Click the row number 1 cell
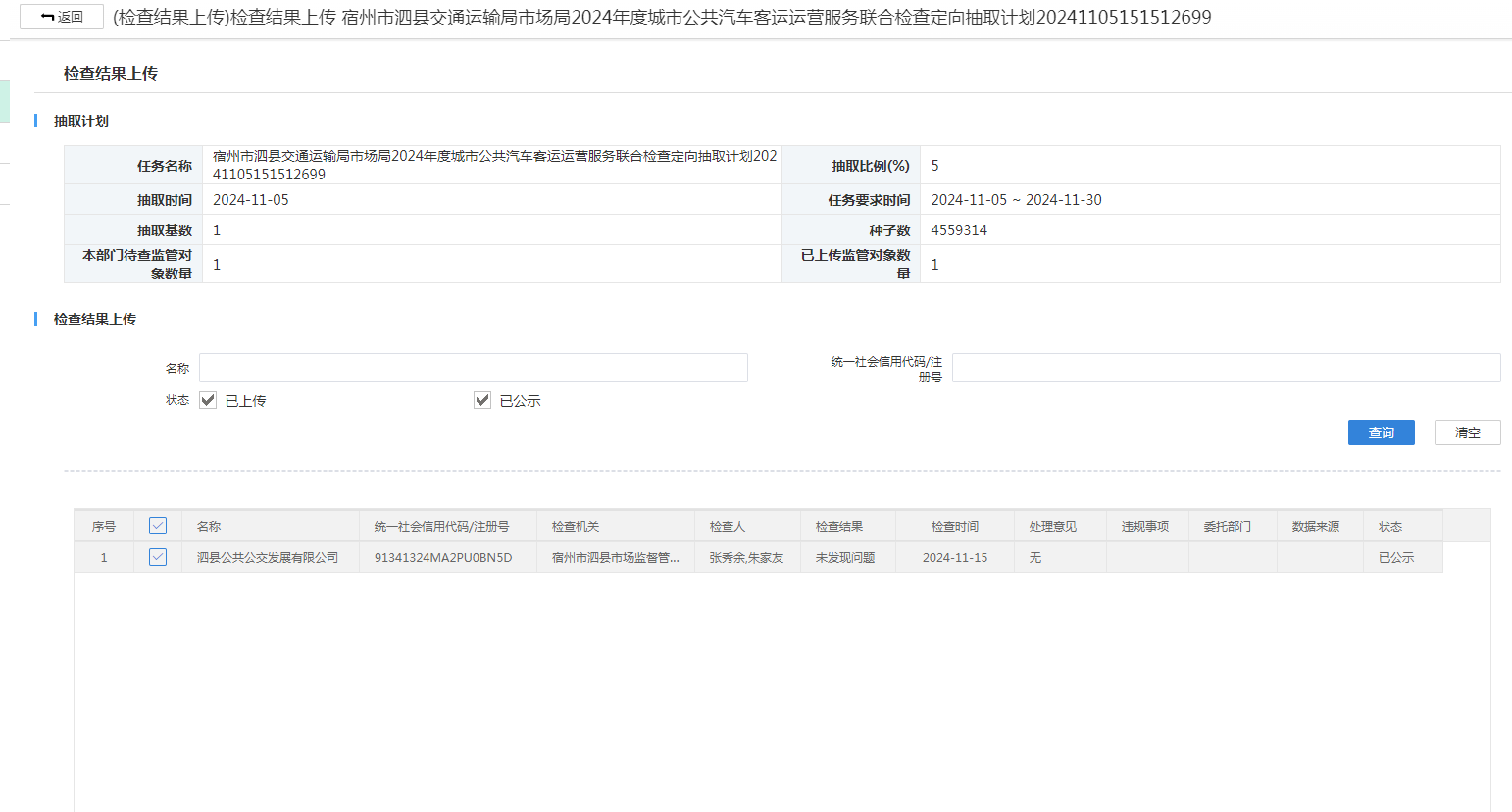Viewport: 1512px width, 812px height. 104,557
